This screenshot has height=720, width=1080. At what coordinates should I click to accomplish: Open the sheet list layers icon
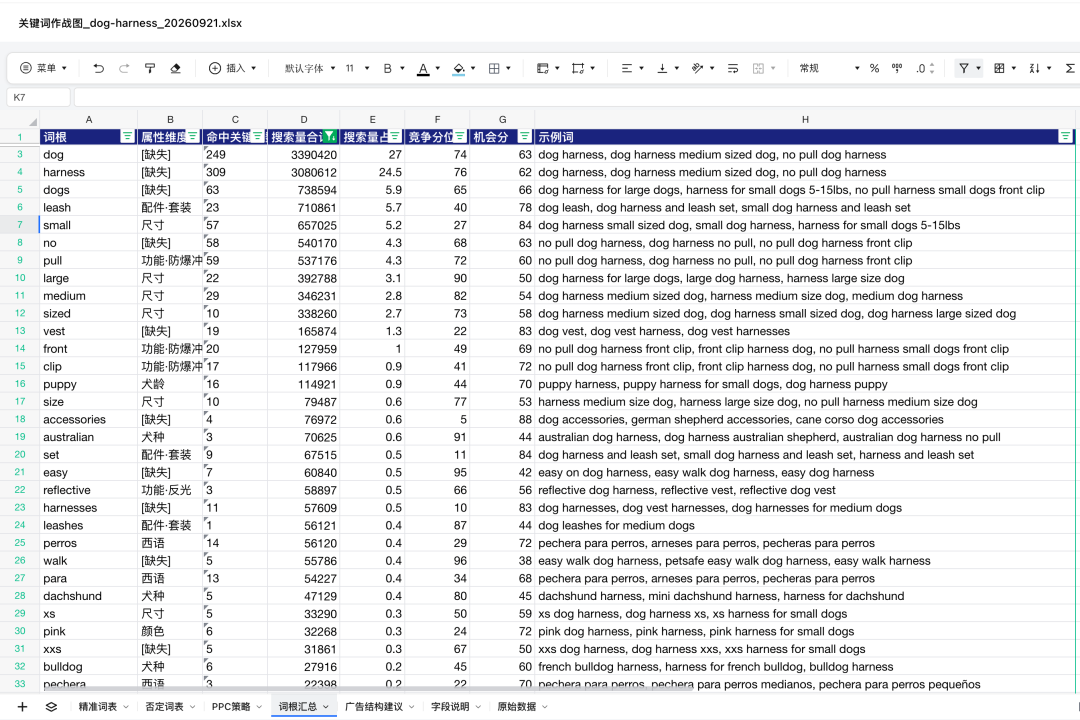pyautogui.click(x=52, y=707)
